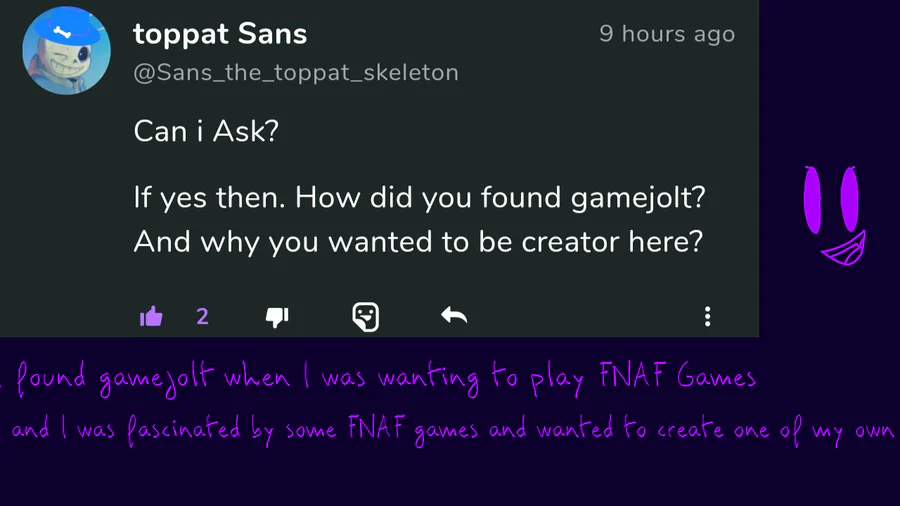
Task: Click the handwritten words "FNAF Games"
Action: point(676,378)
